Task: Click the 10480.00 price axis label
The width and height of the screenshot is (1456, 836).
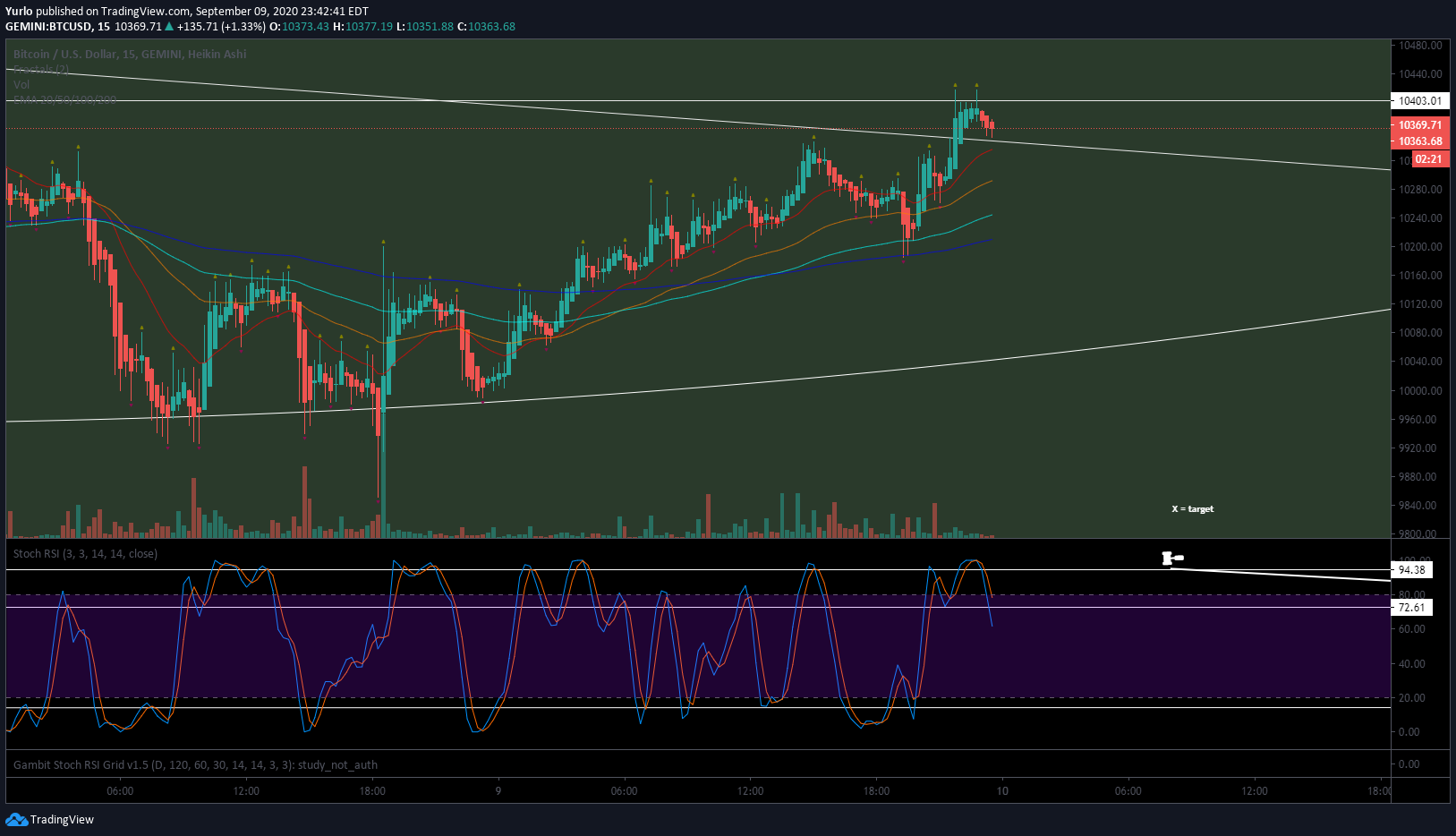Action: 1420,45
